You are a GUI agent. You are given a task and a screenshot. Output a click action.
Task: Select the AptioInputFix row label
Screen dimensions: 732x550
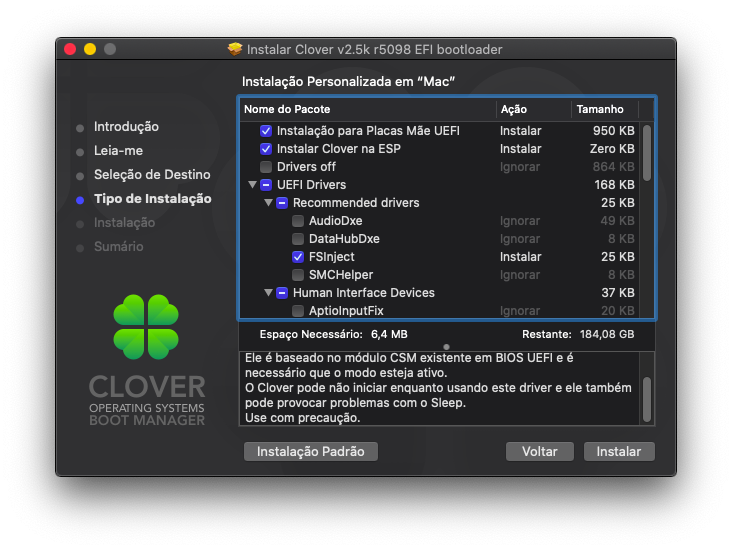(x=346, y=311)
